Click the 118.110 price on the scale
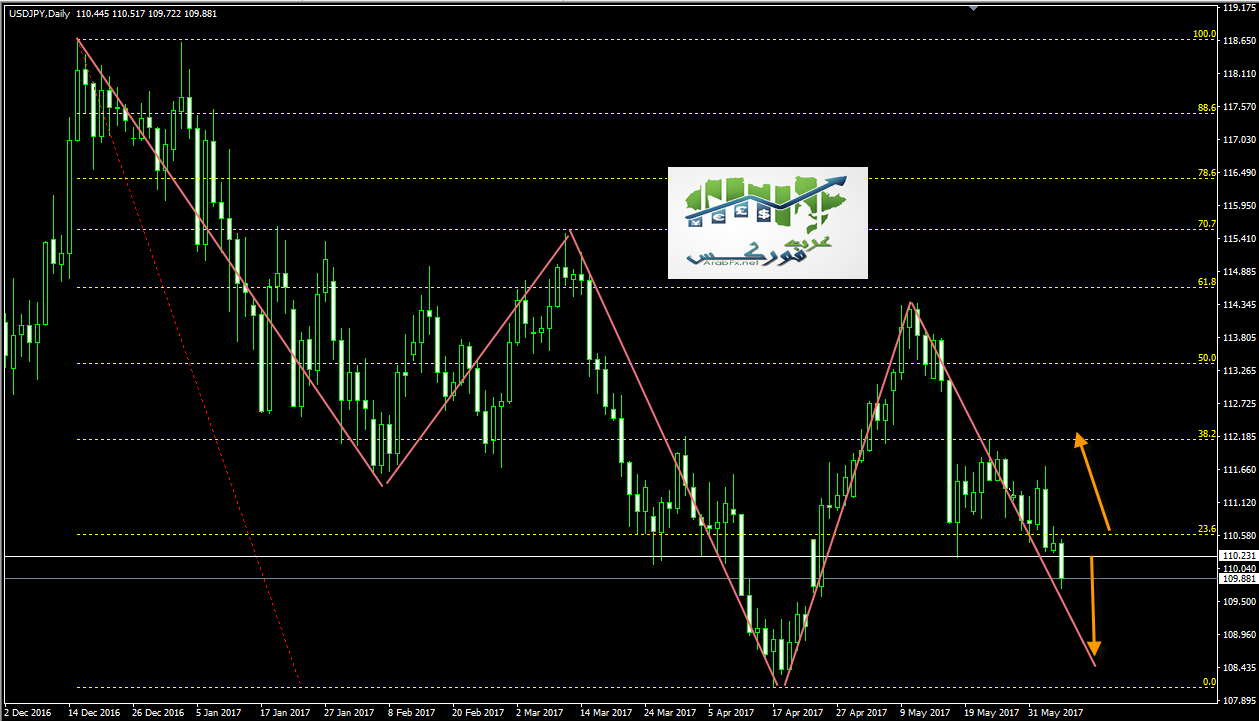 pos(1240,74)
